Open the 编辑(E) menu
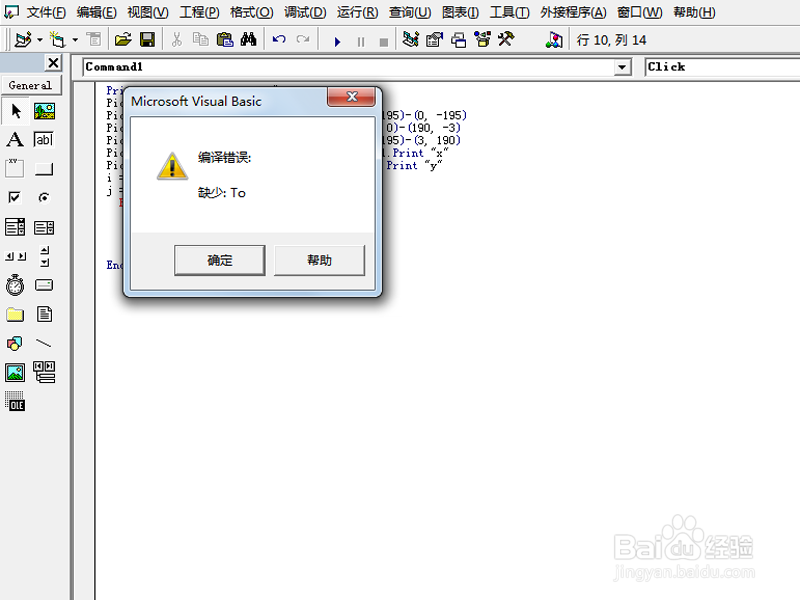 [x=96, y=12]
